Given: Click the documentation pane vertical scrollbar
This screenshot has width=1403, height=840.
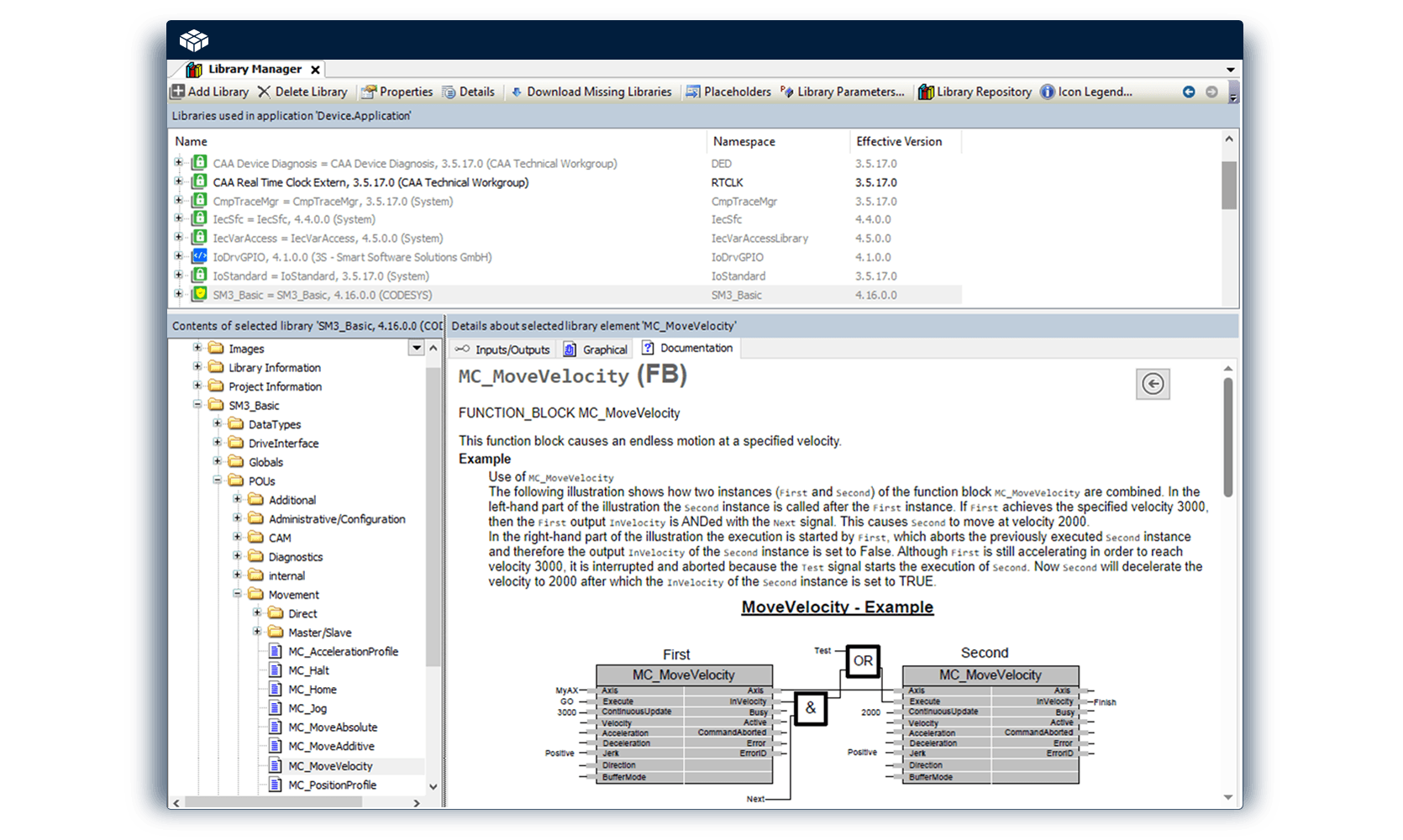Looking at the screenshot, I should click(1228, 437).
